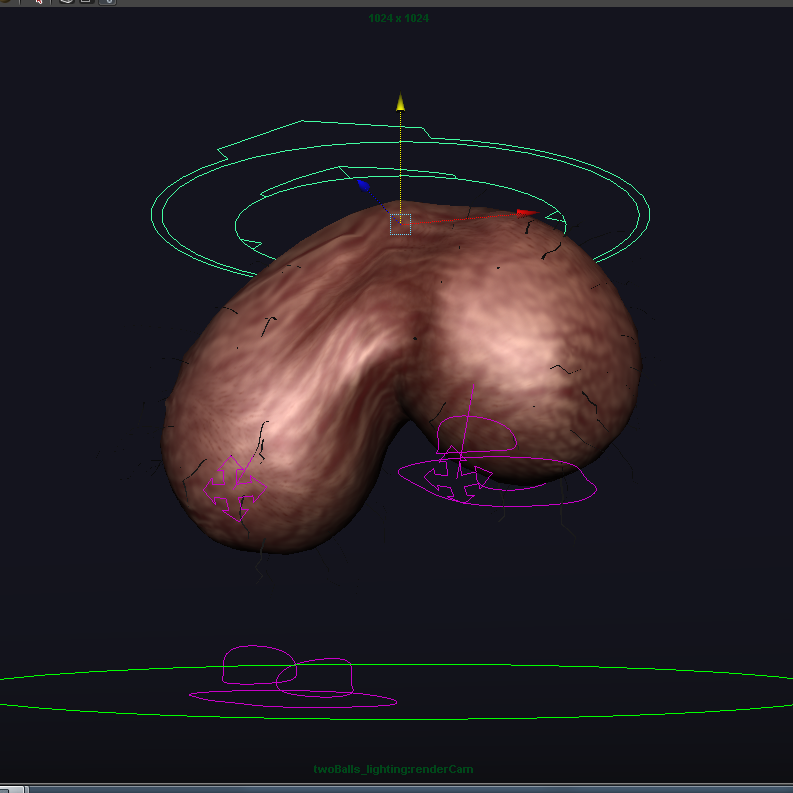Click the 1024 x 1024 resolution gate label
This screenshot has width=793, height=793.
click(x=399, y=19)
